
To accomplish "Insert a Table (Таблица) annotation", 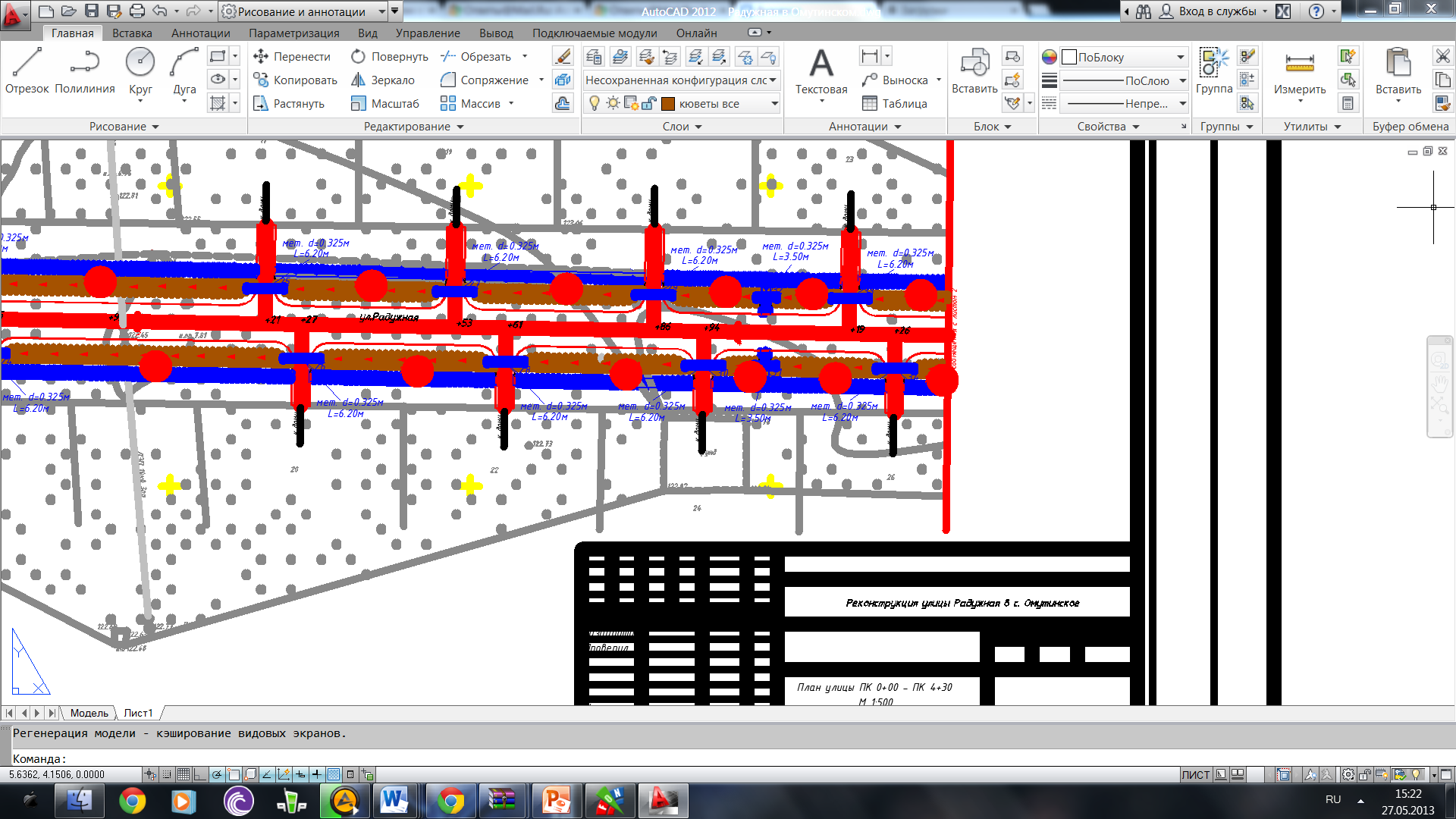I will pos(895,104).
